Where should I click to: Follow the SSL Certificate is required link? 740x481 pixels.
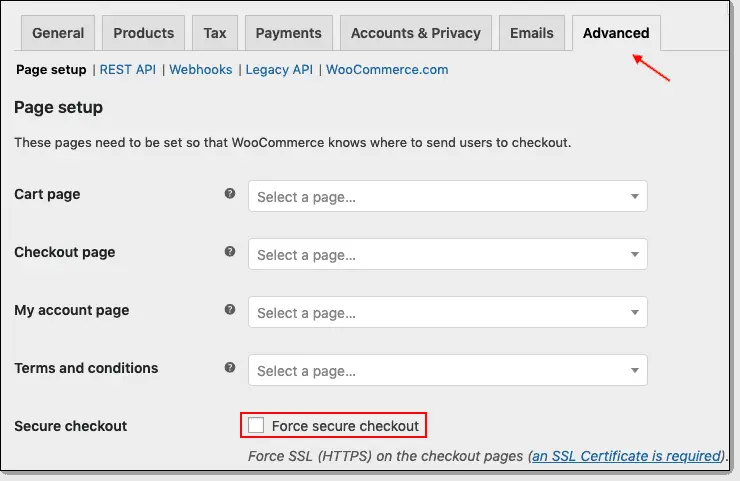tap(626, 456)
